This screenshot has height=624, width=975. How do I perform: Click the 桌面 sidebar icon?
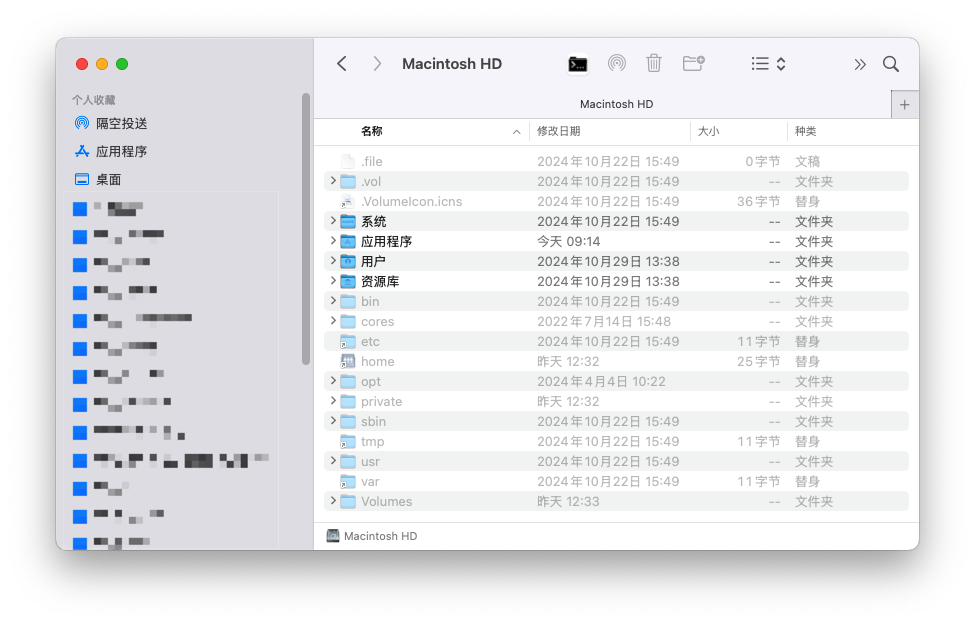(x=81, y=179)
